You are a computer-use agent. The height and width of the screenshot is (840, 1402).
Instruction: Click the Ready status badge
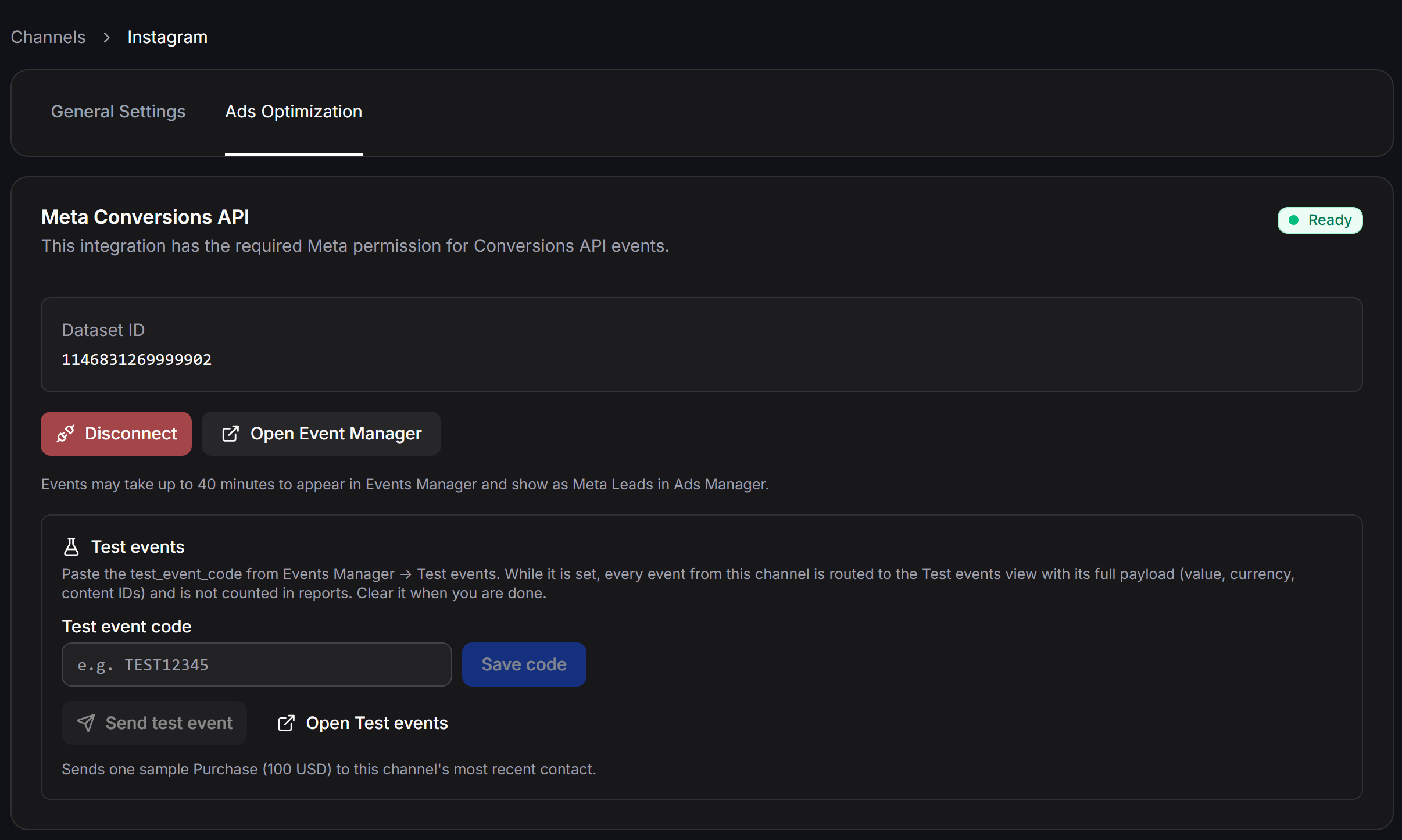[x=1319, y=220]
